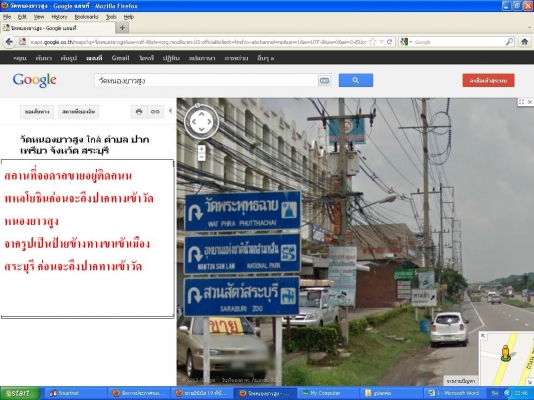Open the Tools menu

[111, 17]
